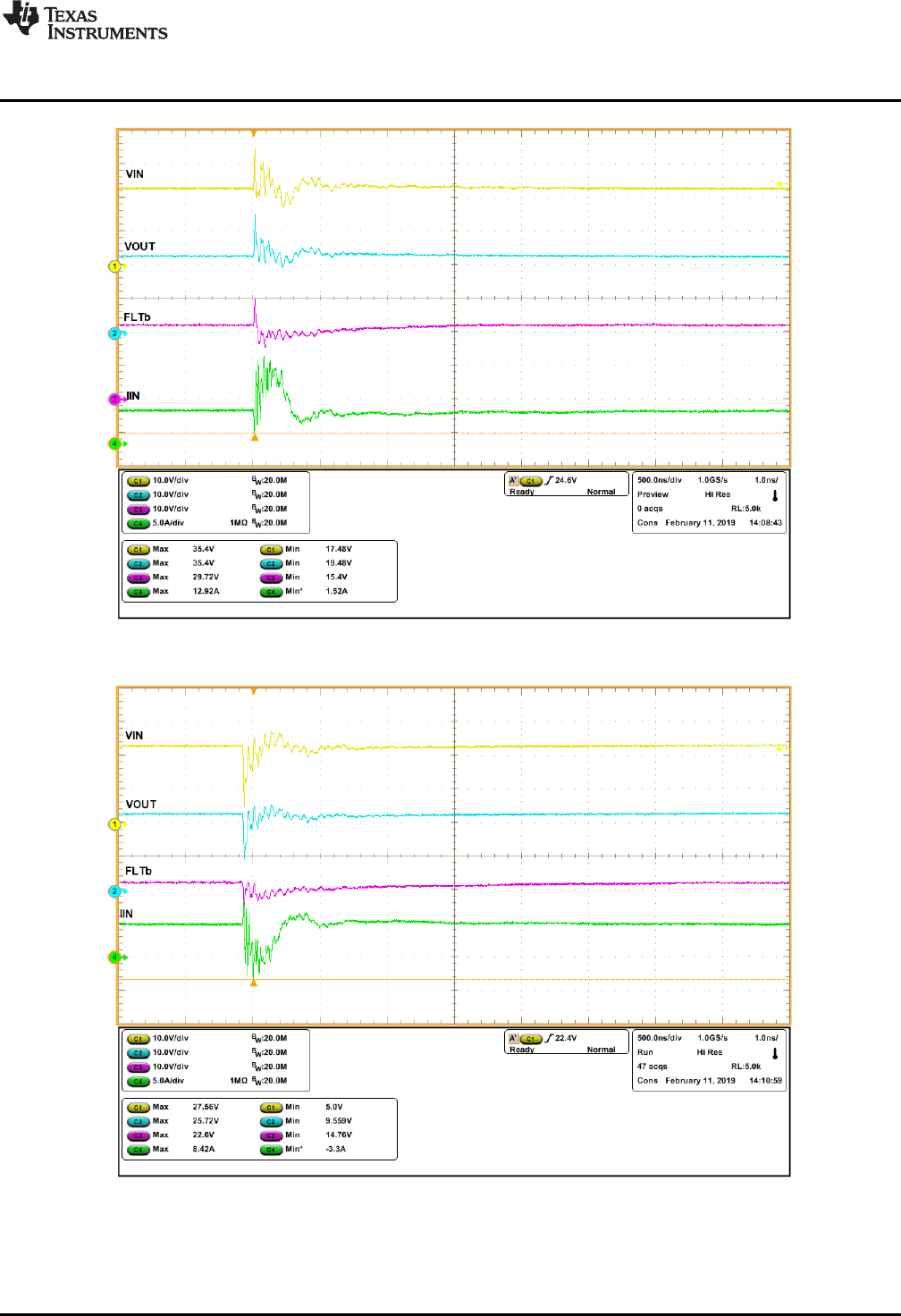Viewport: 901px width, 1316px height.
Task: Click the yellow C1 trigger source badge in lower scope
Action: point(531,1039)
